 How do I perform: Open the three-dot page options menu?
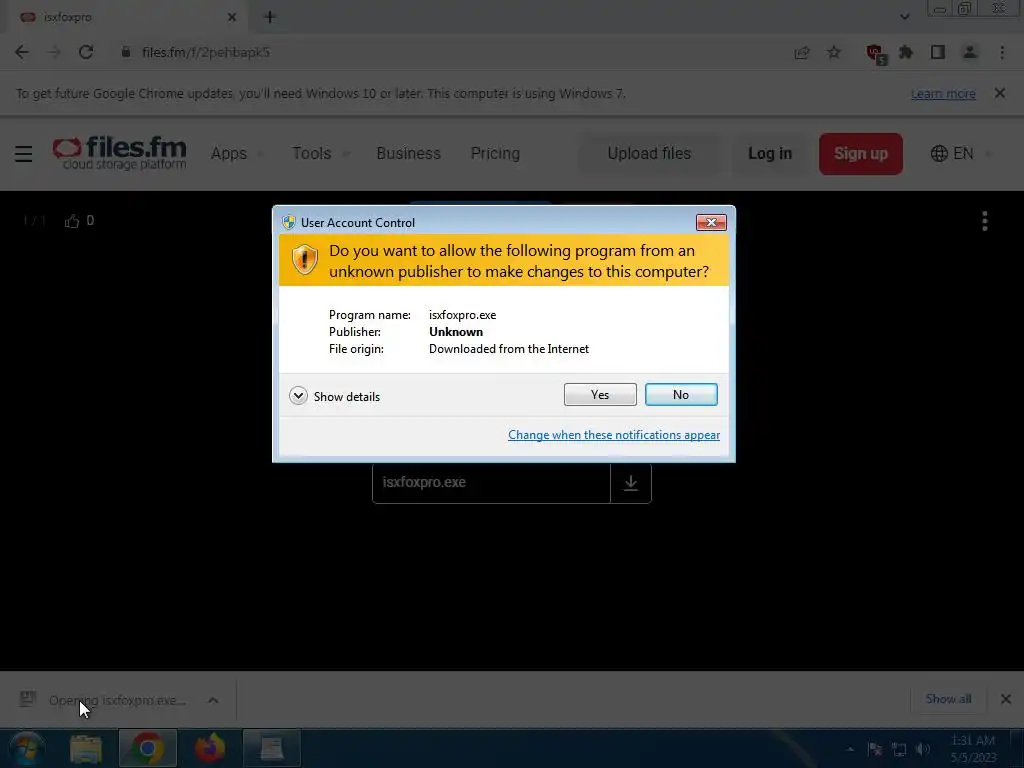984,221
